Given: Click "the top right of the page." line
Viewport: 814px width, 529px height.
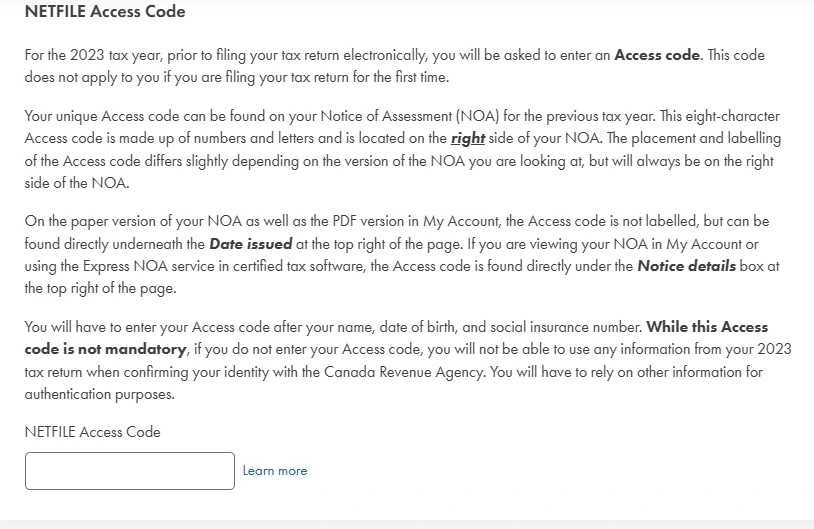Looking at the screenshot, I should point(101,289).
